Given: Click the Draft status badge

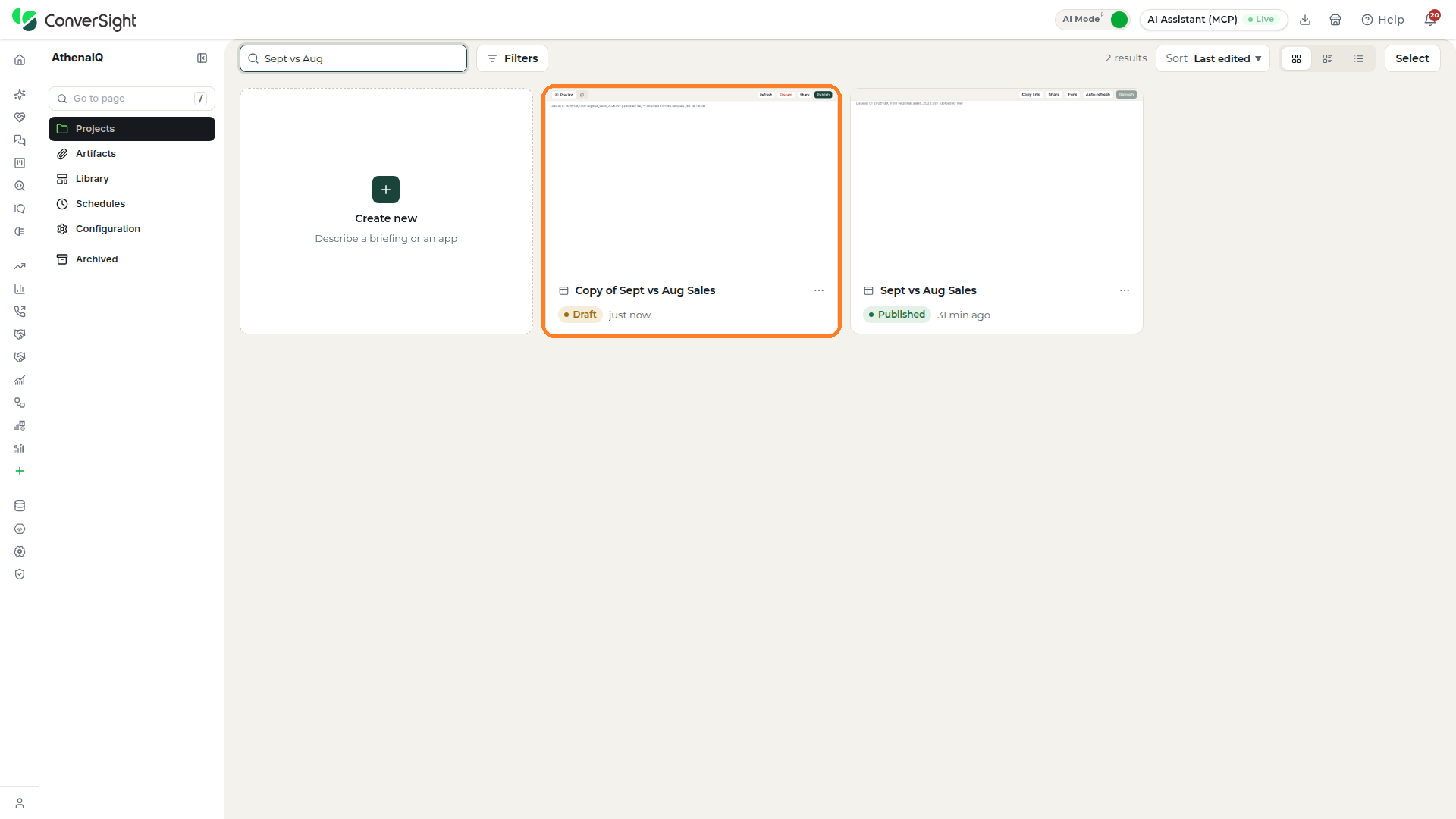Looking at the screenshot, I should (x=580, y=315).
